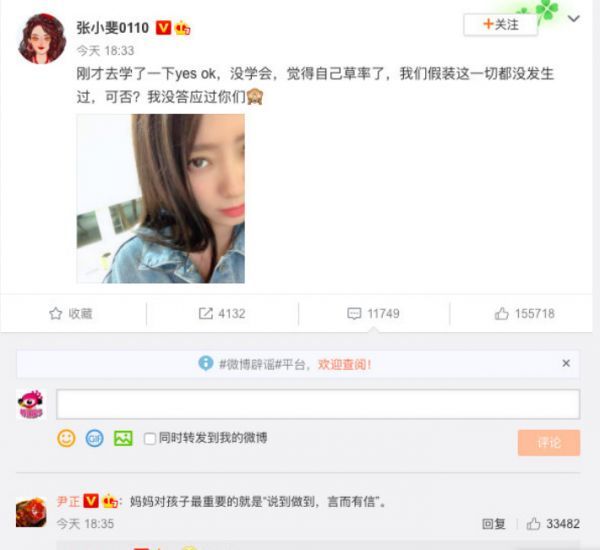Open the selfie photo thumbnail

tap(161, 198)
